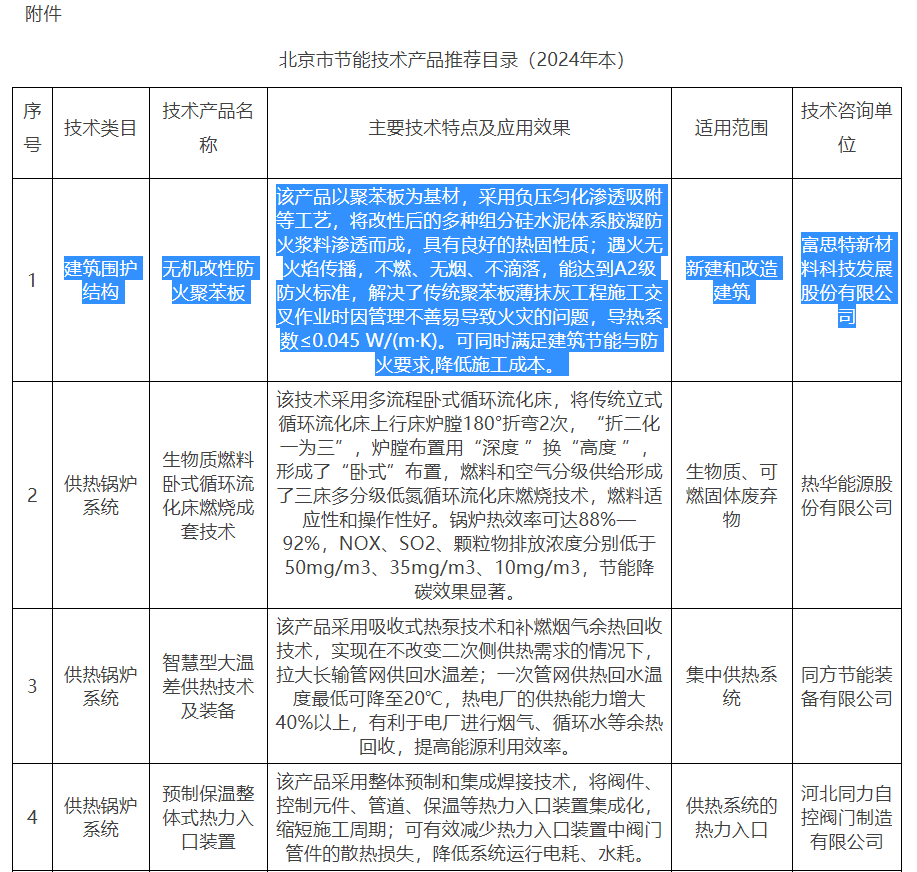Click '预制保温整体式热力入口装置' cell
The width and height of the screenshot is (917, 872).
pyautogui.click(x=208, y=817)
